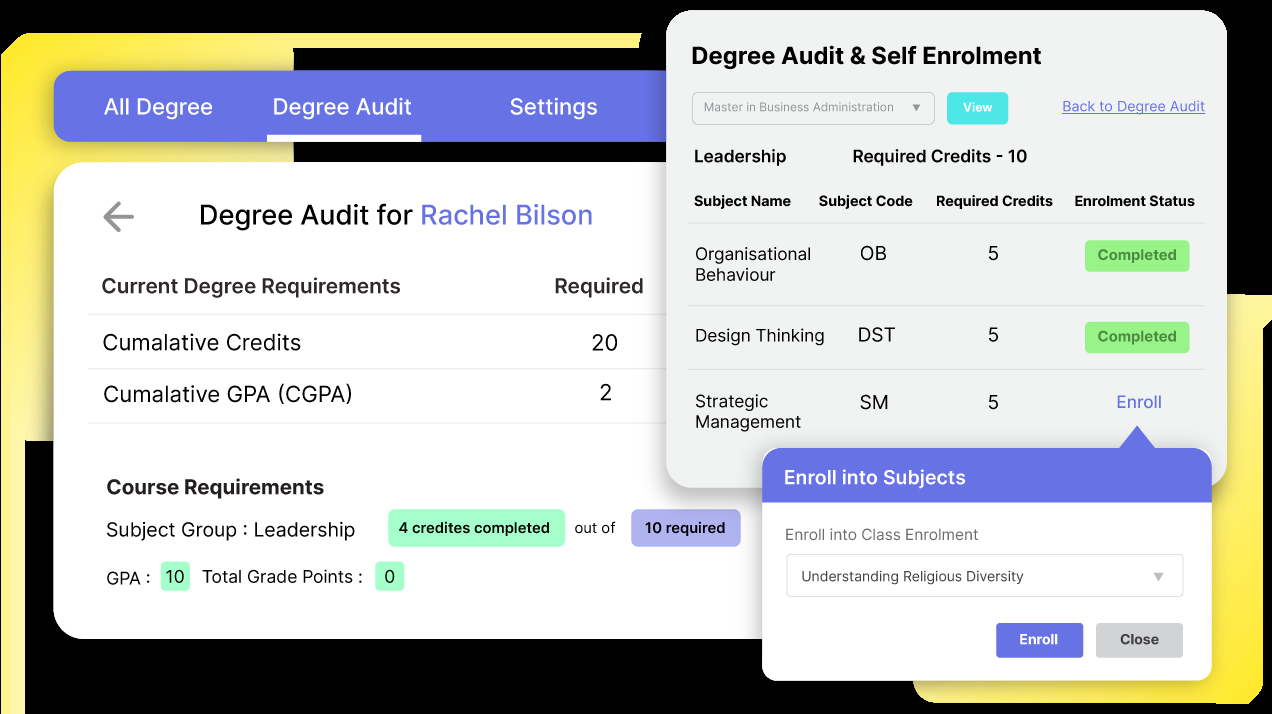Image resolution: width=1272 pixels, height=714 pixels.
Task: Click the student name Rachel Bilson
Action: pos(506,215)
